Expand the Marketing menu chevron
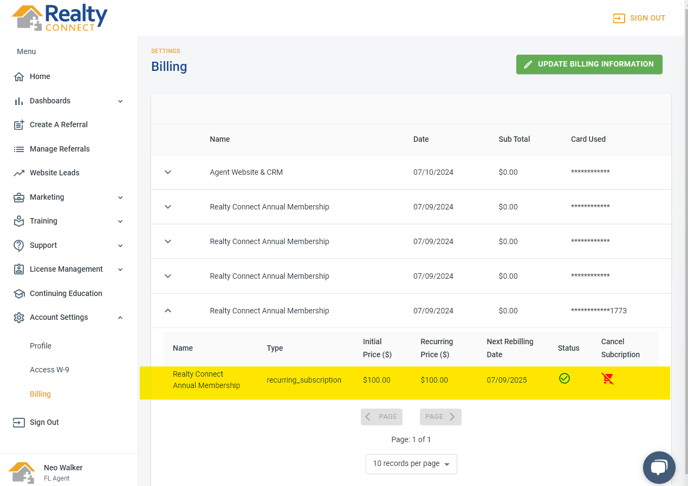Image resolution: width=688 pixels, height=486 pixels. pyautogui.click(x=120, y=197)
